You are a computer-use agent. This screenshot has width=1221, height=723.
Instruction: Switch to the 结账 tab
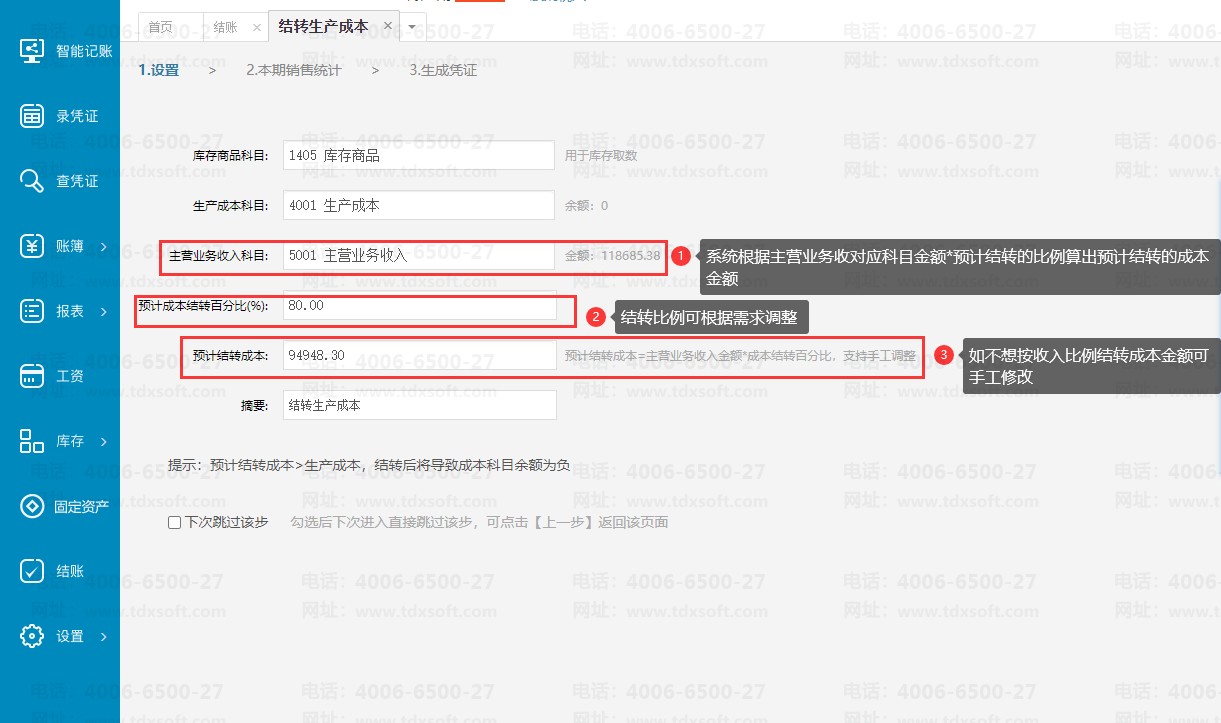click(226, 27)
